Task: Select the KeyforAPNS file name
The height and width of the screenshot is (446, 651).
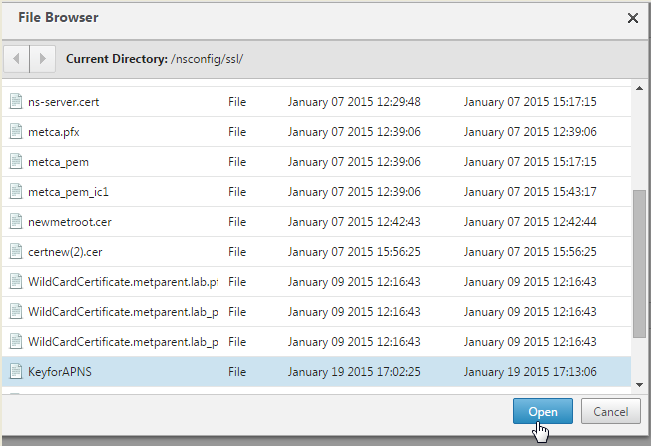Action: click(62, 372)
